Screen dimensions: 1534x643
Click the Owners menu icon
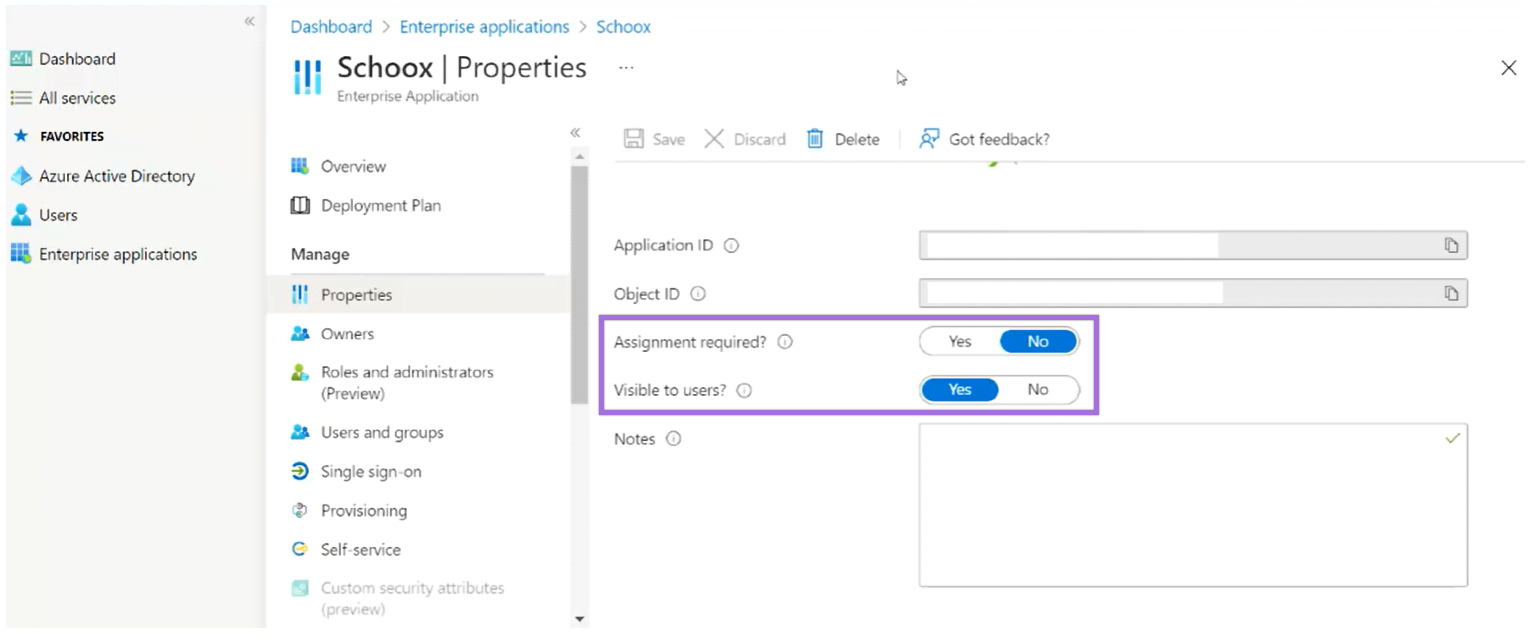(x=300, y=334)
